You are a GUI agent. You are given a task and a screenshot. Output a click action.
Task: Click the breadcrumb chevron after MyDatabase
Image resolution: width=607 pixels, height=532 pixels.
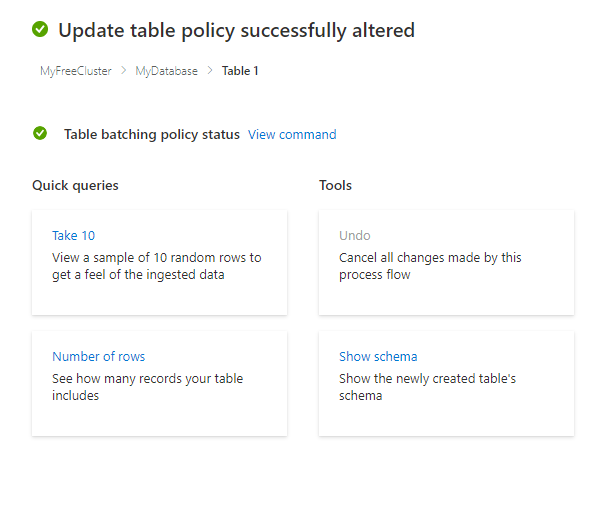click(210, 71)
